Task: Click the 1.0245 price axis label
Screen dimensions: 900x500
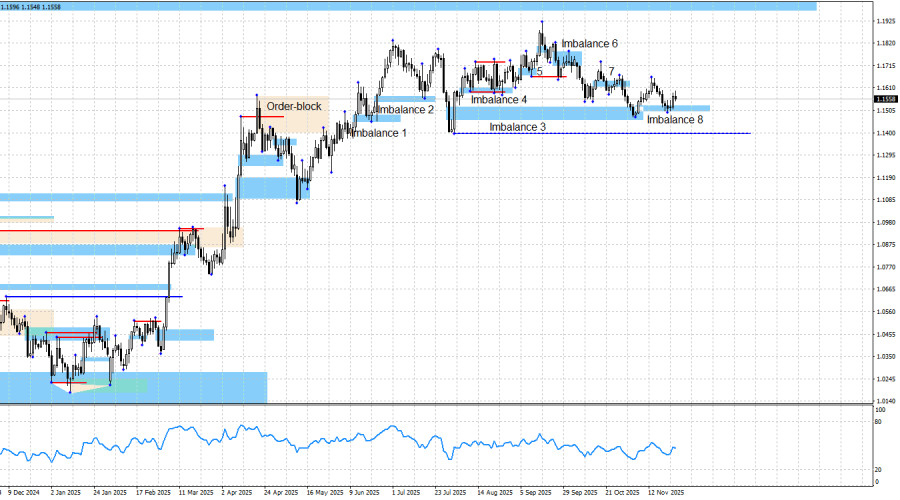Action: (886, 379)
